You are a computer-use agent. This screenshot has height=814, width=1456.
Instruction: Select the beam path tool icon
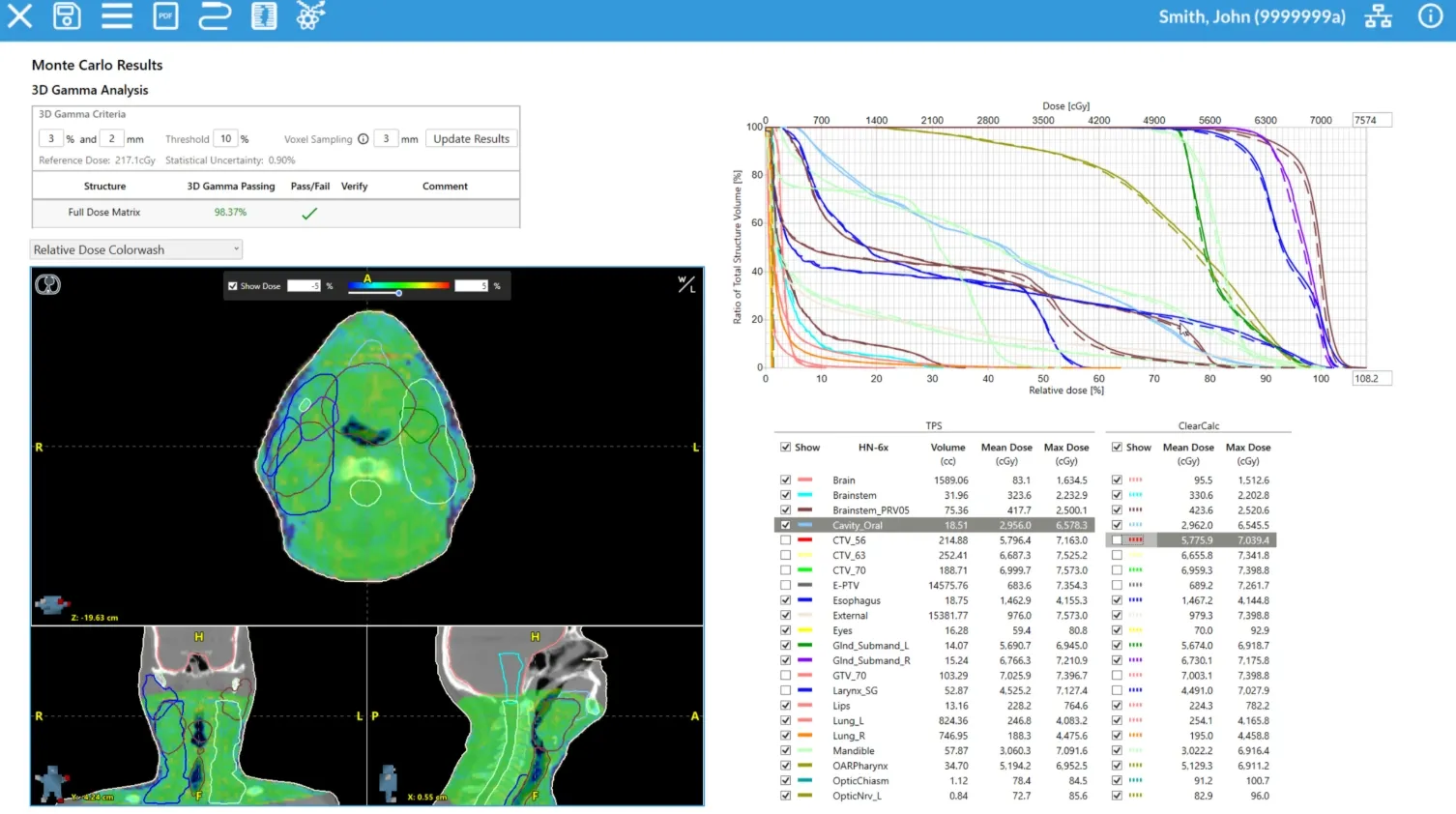click(x=214, y=15)
